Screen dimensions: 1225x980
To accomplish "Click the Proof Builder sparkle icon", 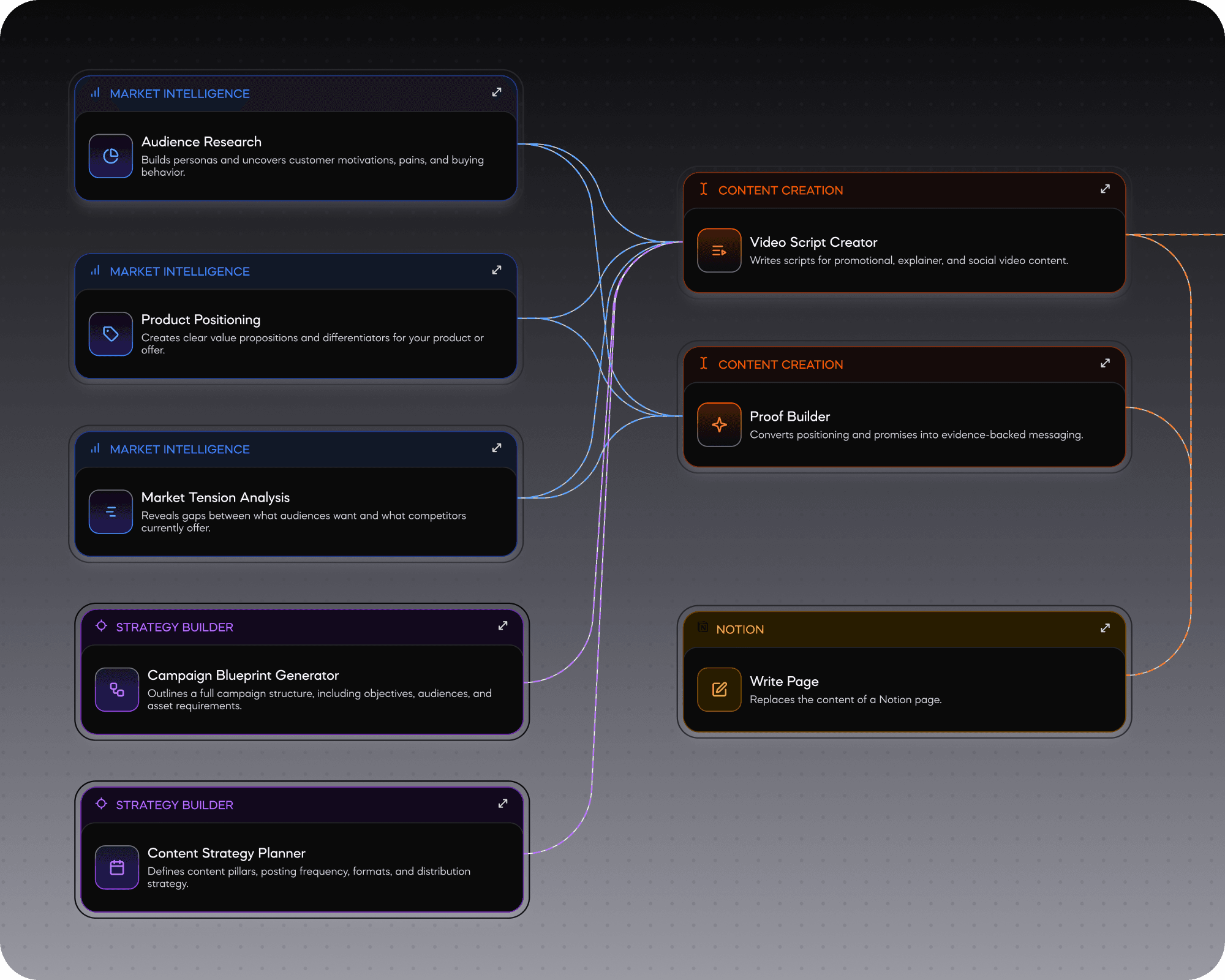I will 719,424.
